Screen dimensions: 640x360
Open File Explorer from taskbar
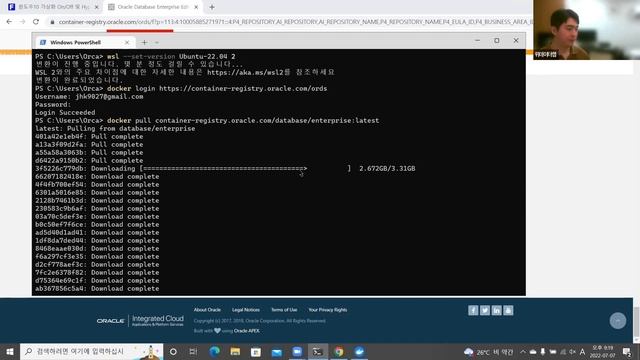click(235, 351)
